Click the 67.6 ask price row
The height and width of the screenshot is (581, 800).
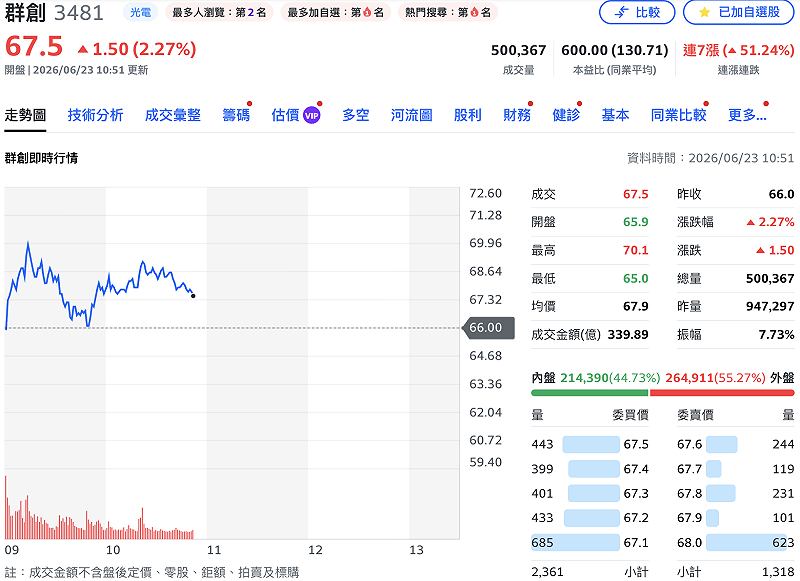pyautogui.click(x=736, y=444)
